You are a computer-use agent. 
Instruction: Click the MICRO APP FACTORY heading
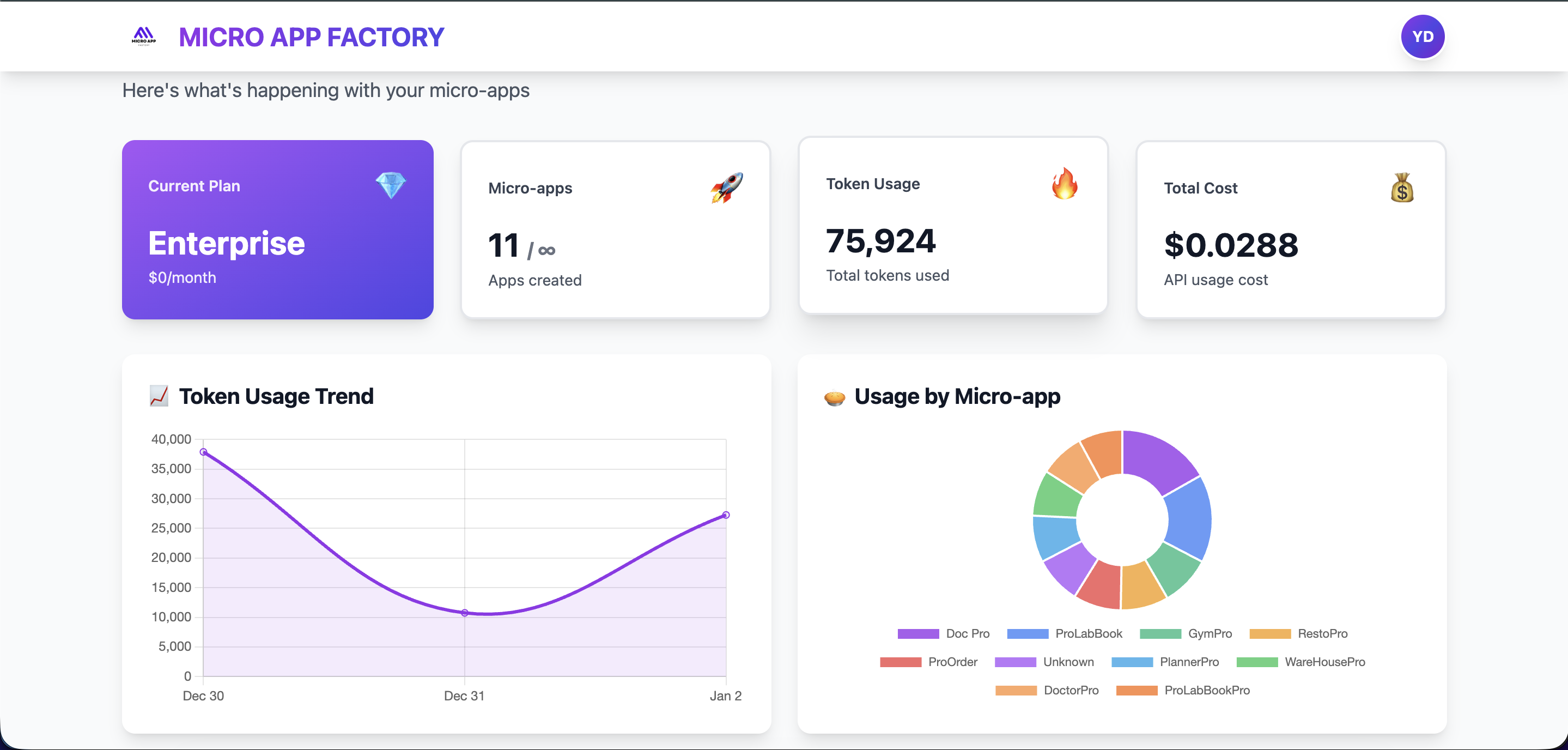click(311, 37)
